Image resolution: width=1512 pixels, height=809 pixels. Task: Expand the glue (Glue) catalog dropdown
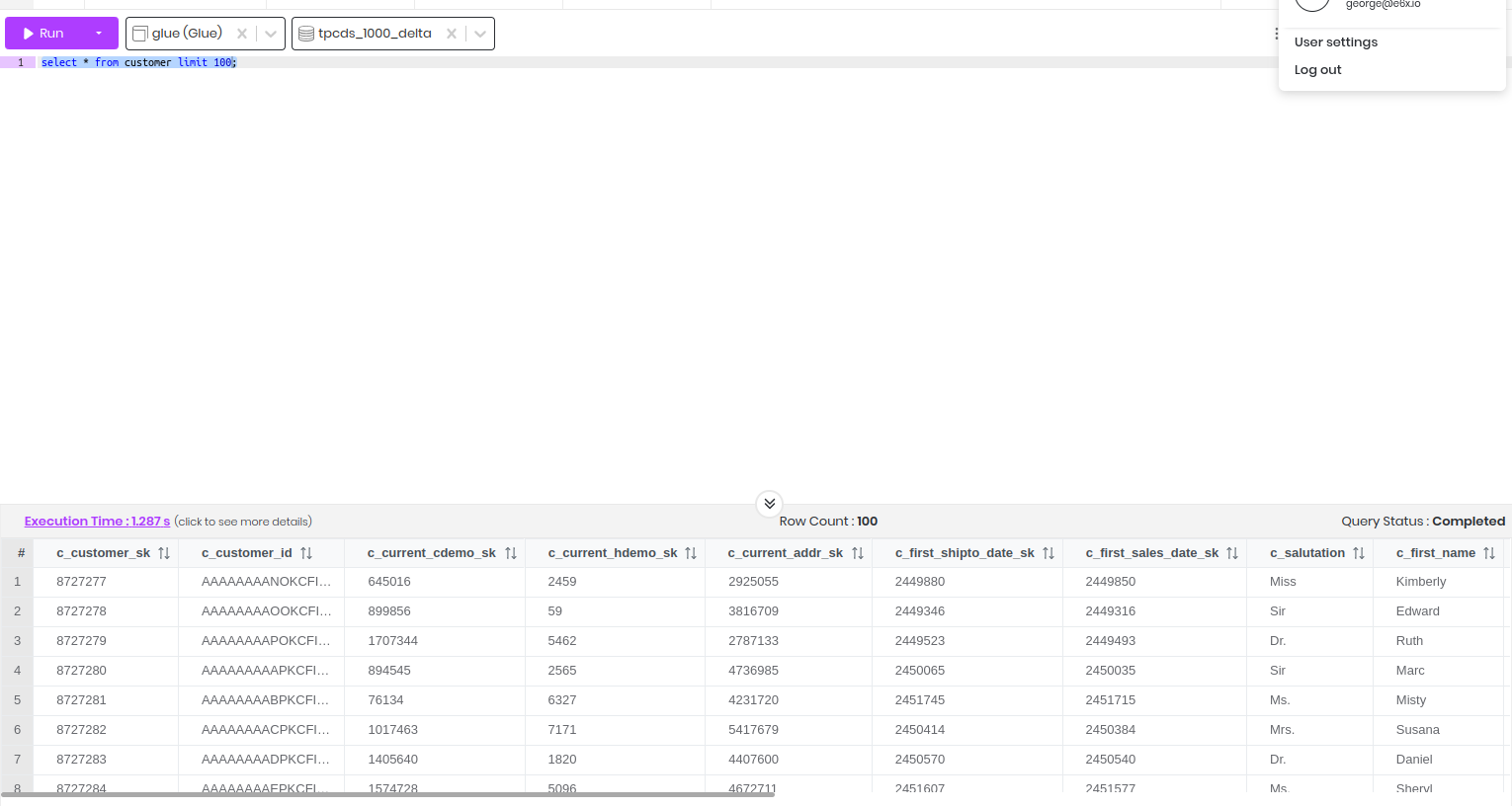[271, 34]
